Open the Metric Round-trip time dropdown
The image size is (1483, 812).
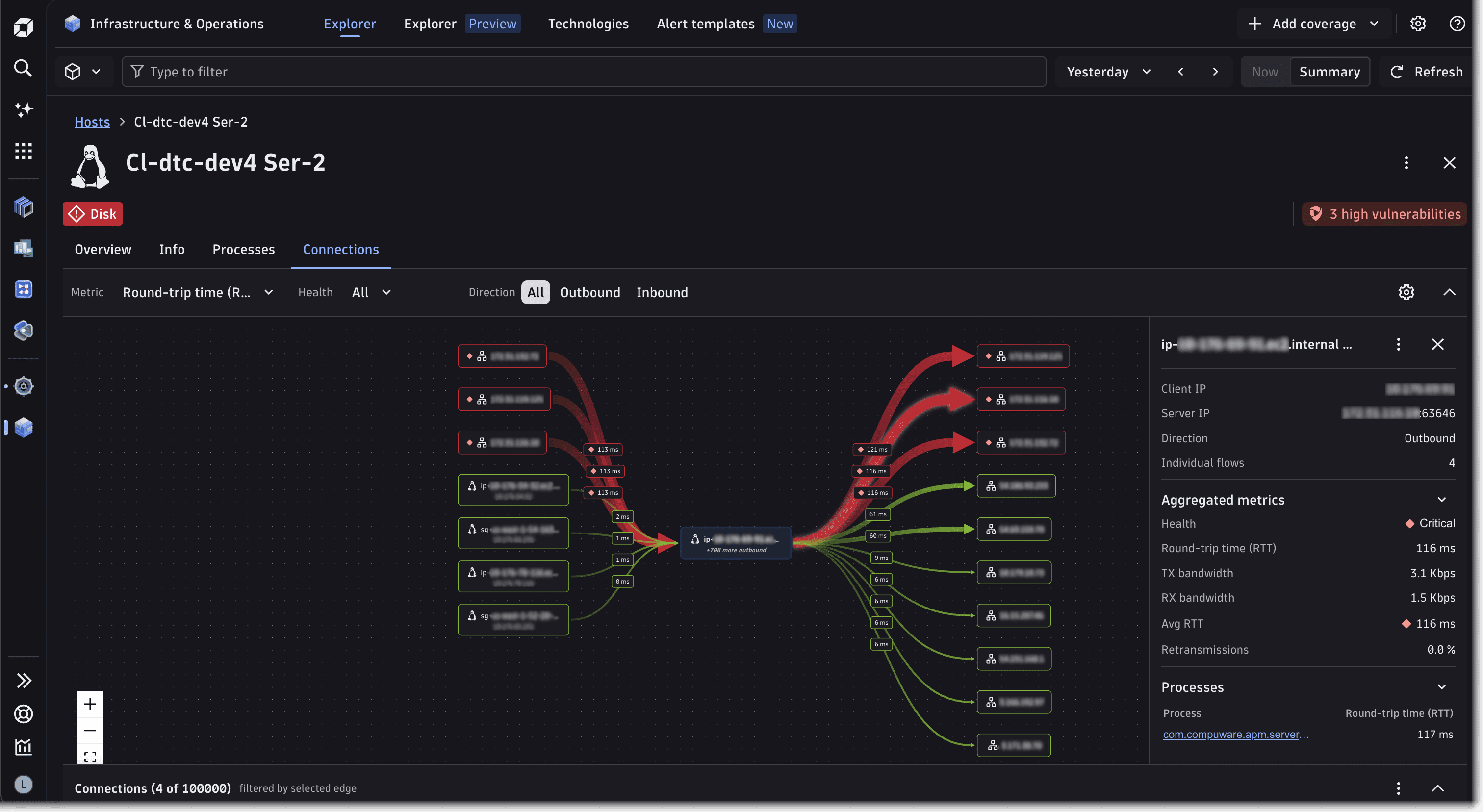(198, 292)
